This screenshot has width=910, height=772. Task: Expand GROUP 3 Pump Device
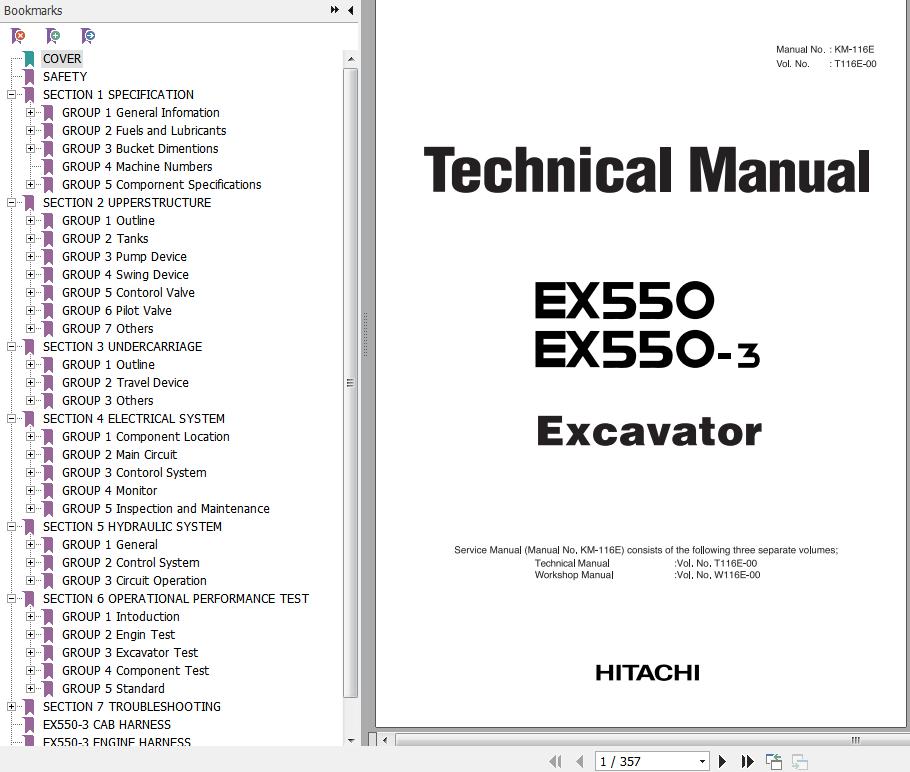[x=30, y=257]
